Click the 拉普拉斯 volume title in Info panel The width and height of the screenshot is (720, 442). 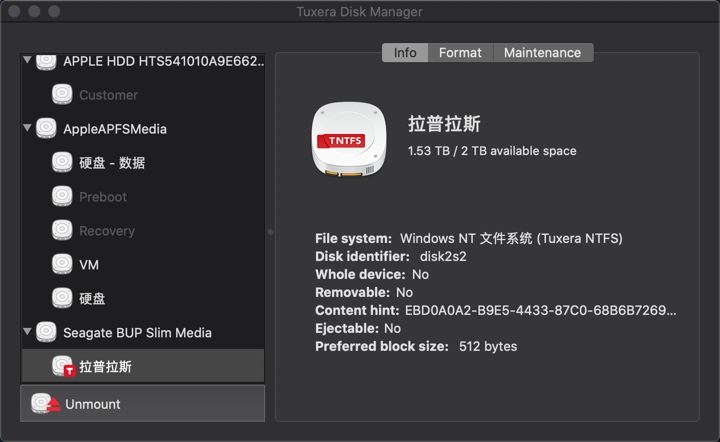(444, 124)
